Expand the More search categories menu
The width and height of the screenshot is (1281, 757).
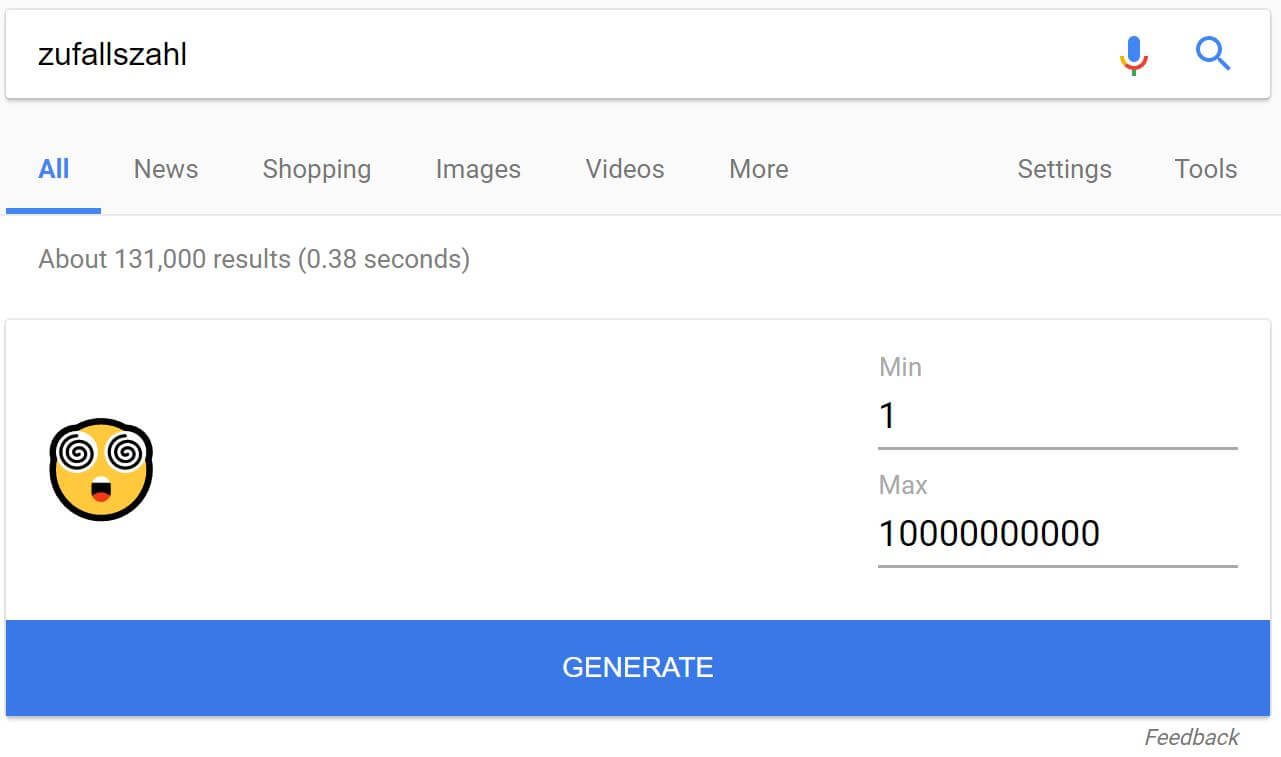point(758,169)
